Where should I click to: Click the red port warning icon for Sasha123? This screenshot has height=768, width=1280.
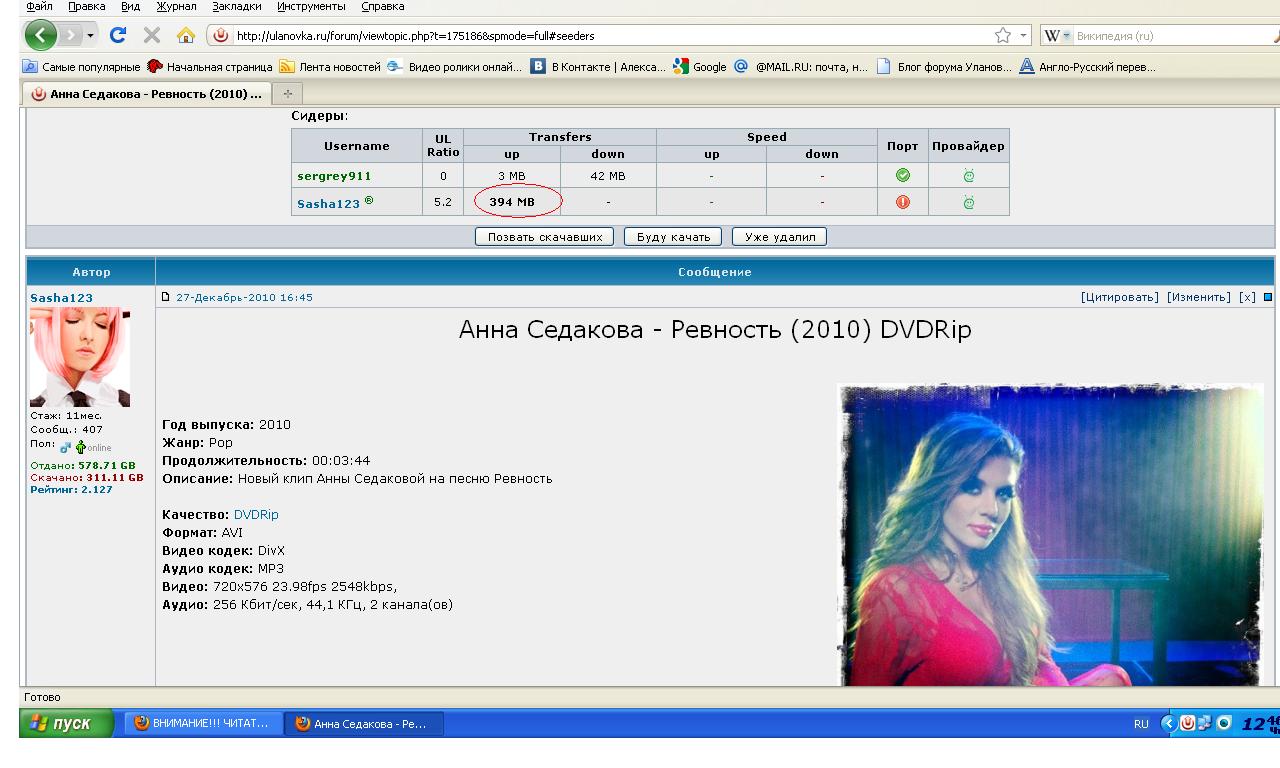(903, 202)
